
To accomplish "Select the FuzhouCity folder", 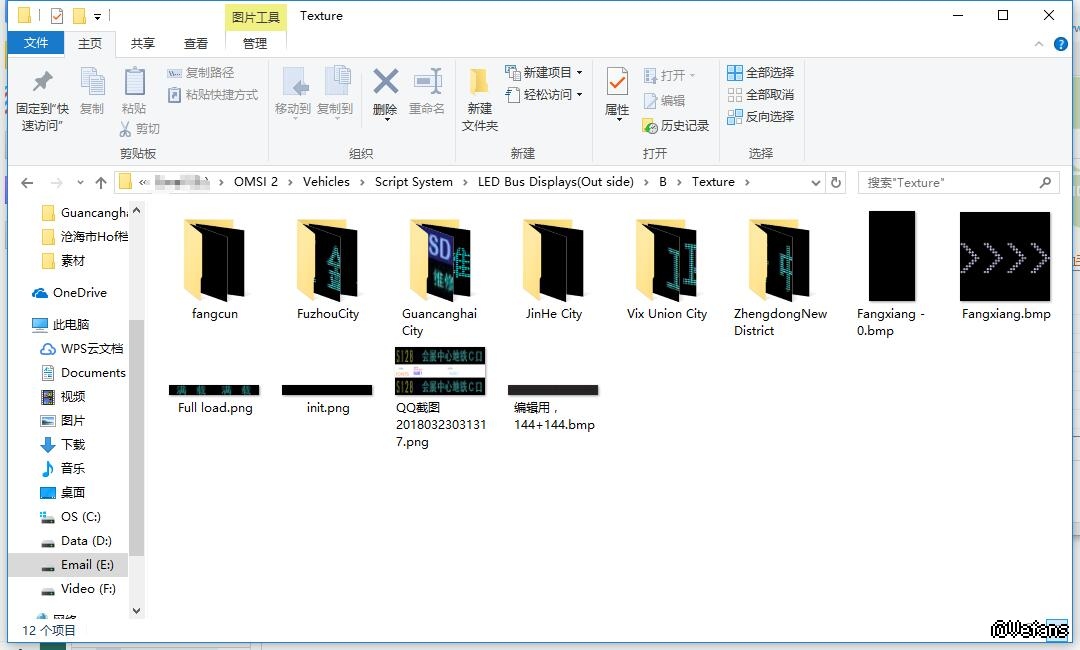I will [328, 269].
